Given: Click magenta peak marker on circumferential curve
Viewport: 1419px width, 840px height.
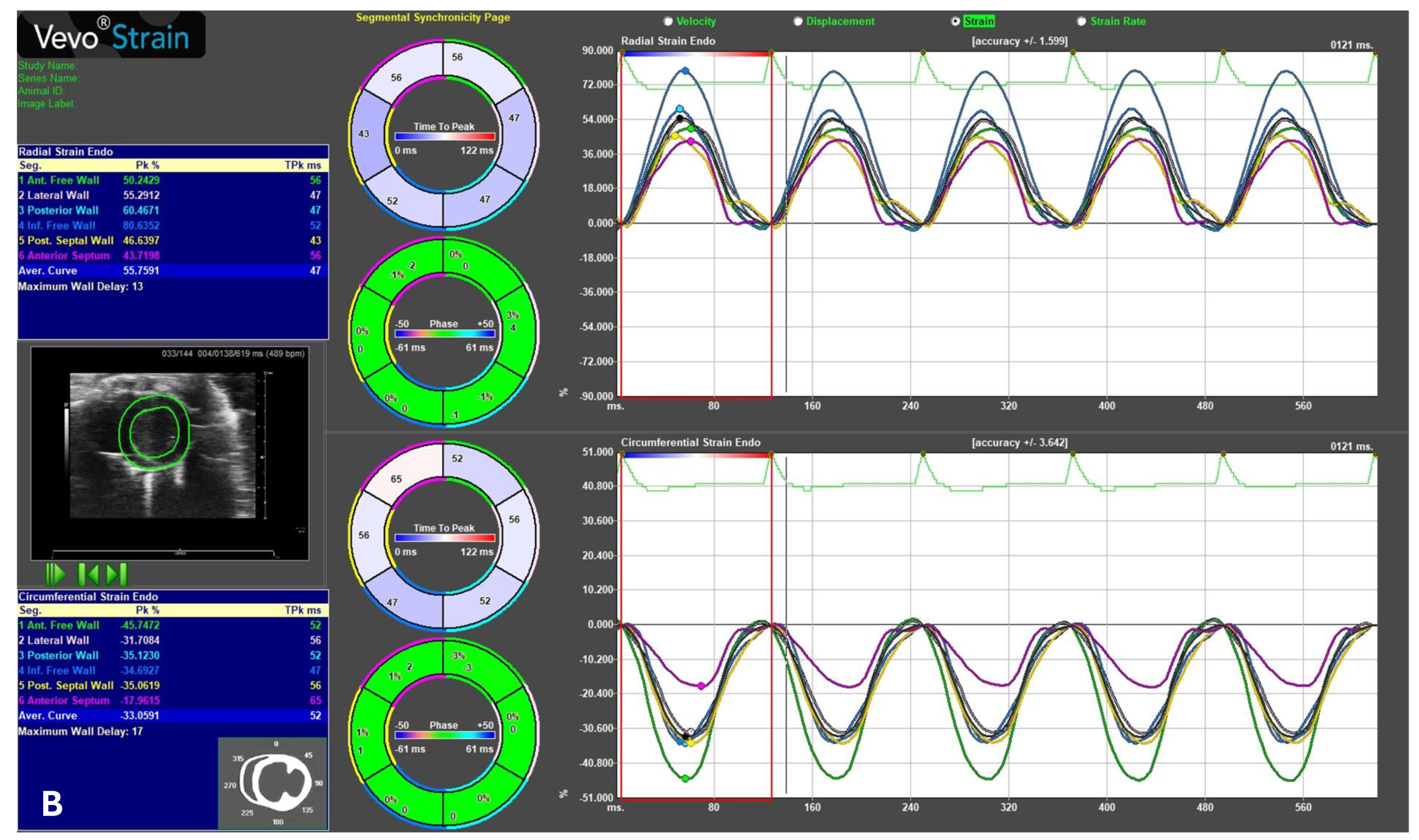Looking at the screenshot, I should coord(701,686).
